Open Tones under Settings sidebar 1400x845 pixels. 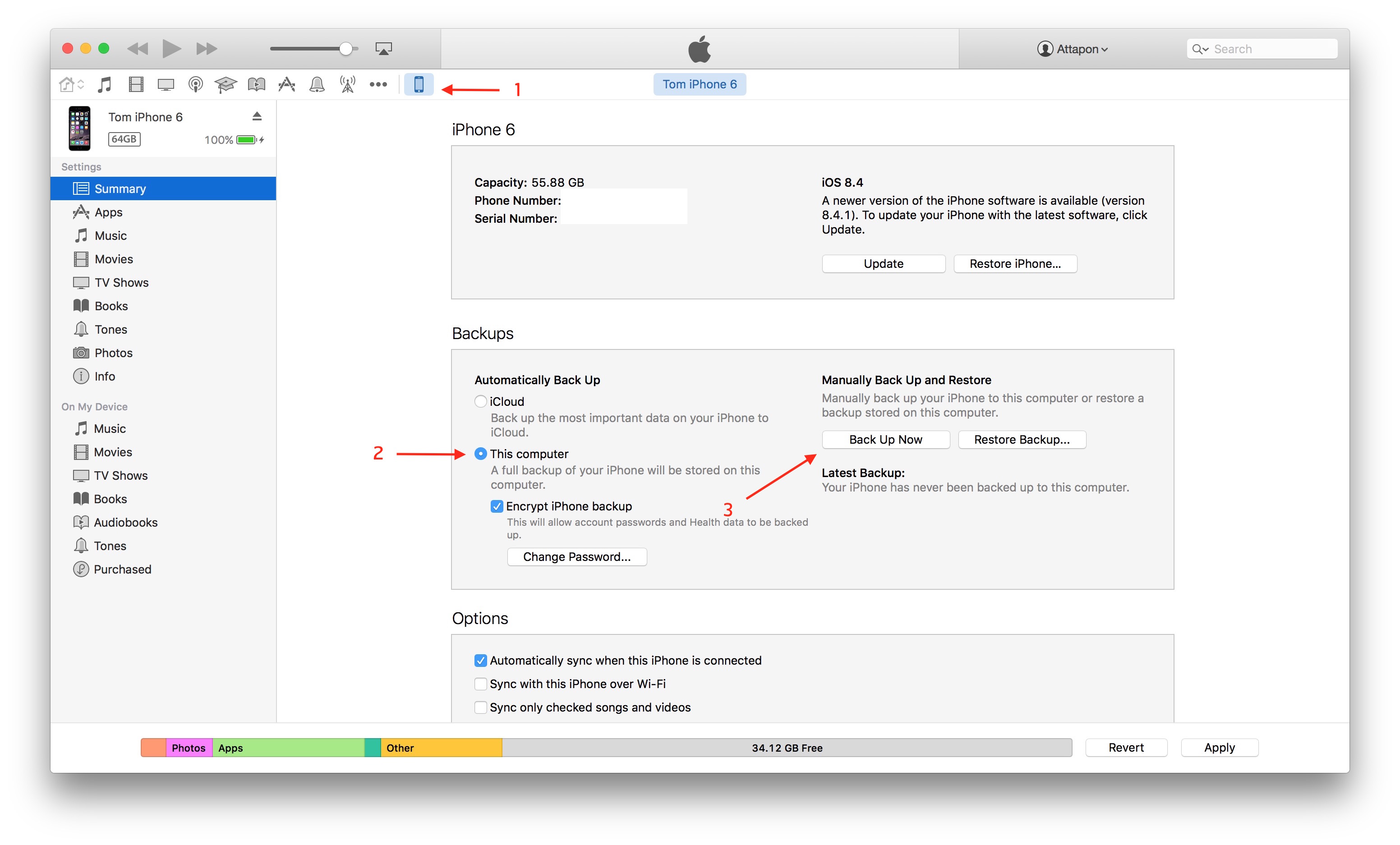pyautogui.click(x=163, y=329)
